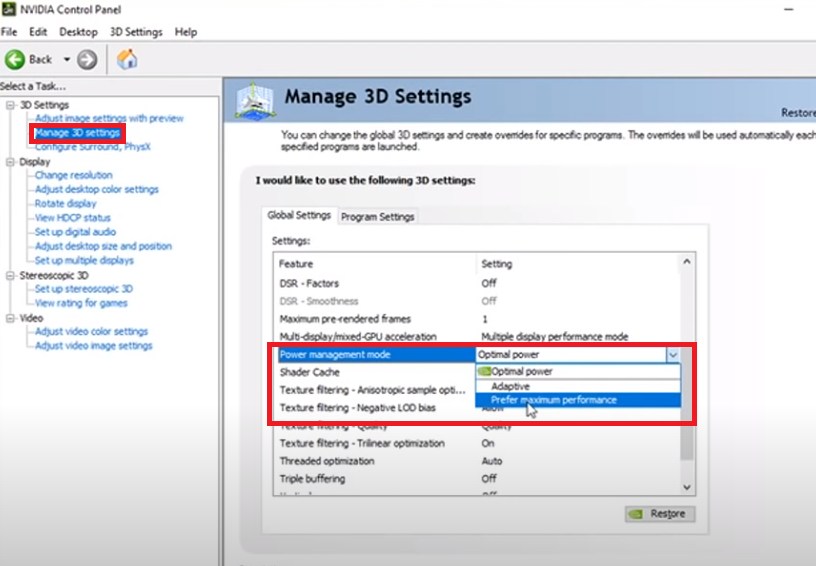816x566 pixels.
Task: Open Set up stereoscopic 3D
Action: pos(84,289)
